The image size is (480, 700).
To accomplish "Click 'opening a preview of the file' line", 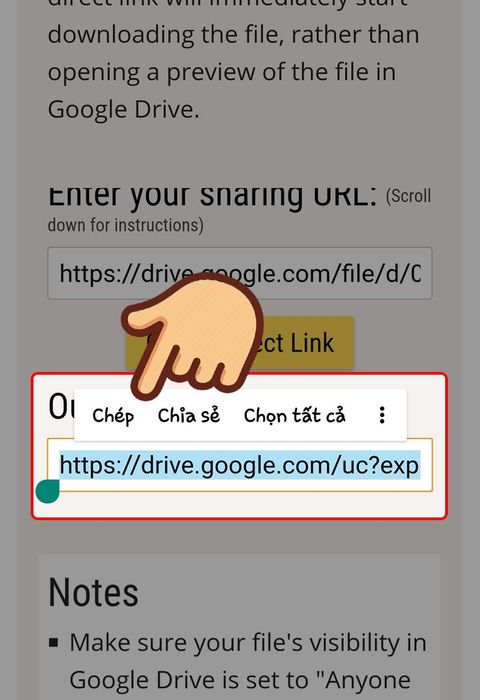I will (221, 72).
